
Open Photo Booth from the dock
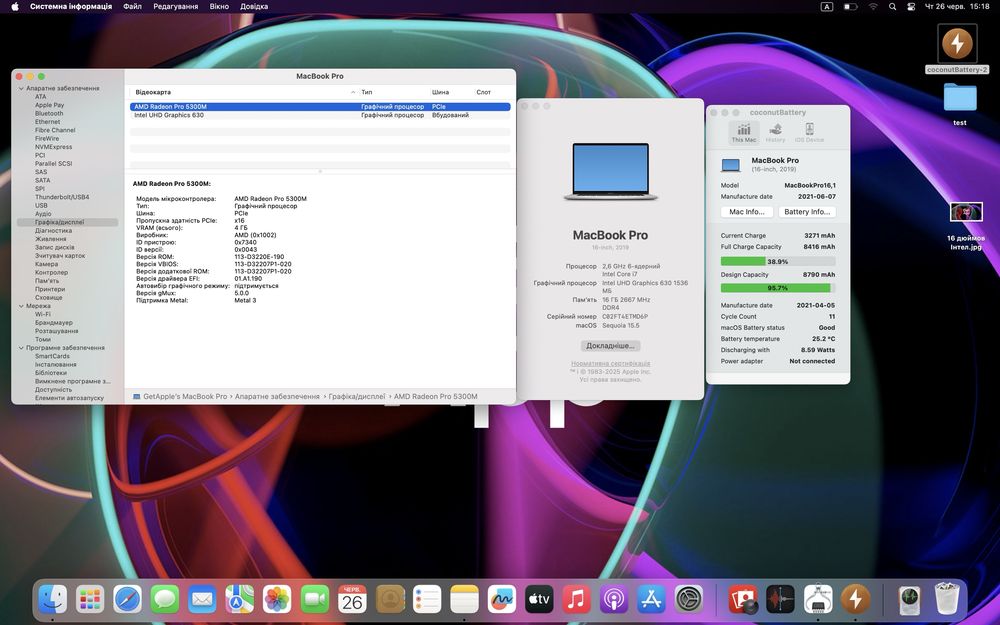point(743,599)
